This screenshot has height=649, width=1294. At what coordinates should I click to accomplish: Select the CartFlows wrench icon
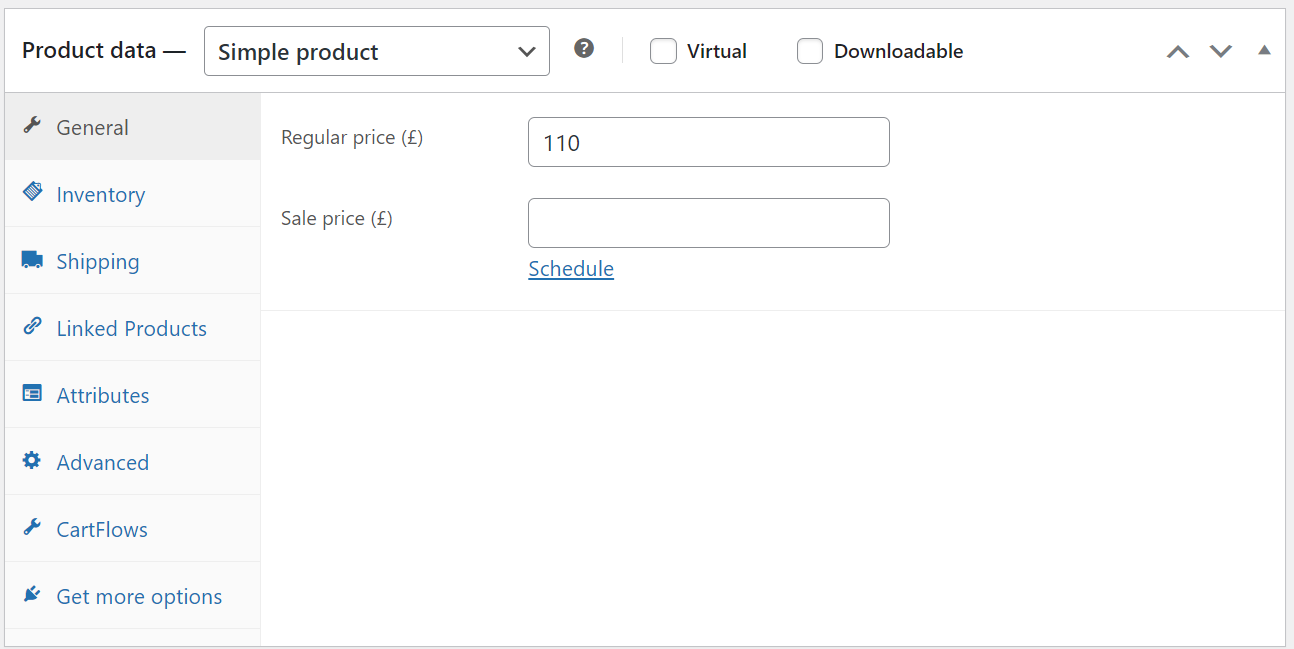[x=31, y=528]
